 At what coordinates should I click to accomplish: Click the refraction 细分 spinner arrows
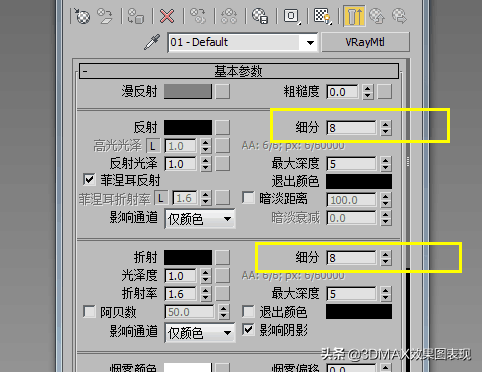click(386, 258)
